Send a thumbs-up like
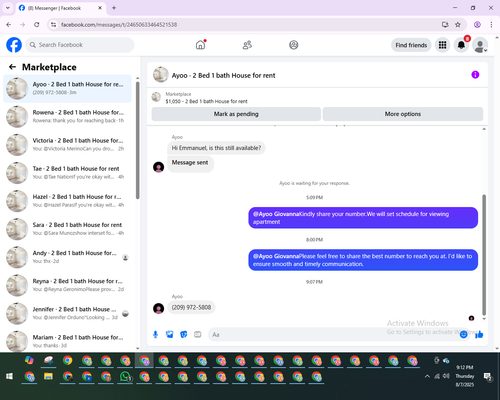This screenshot has width=500, height=400. pos(479,334)
